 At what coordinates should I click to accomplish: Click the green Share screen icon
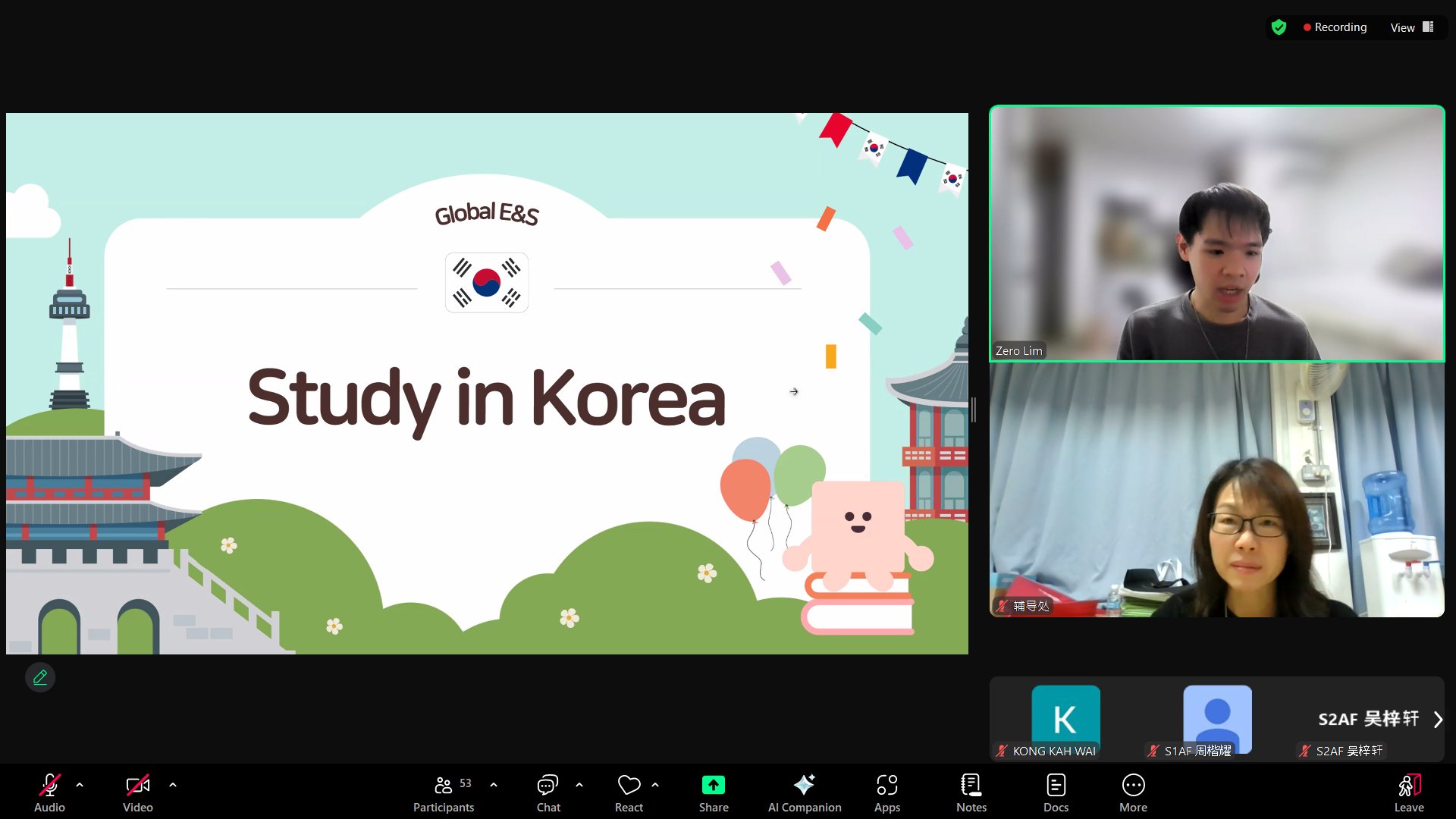click(x=713, y=785)
